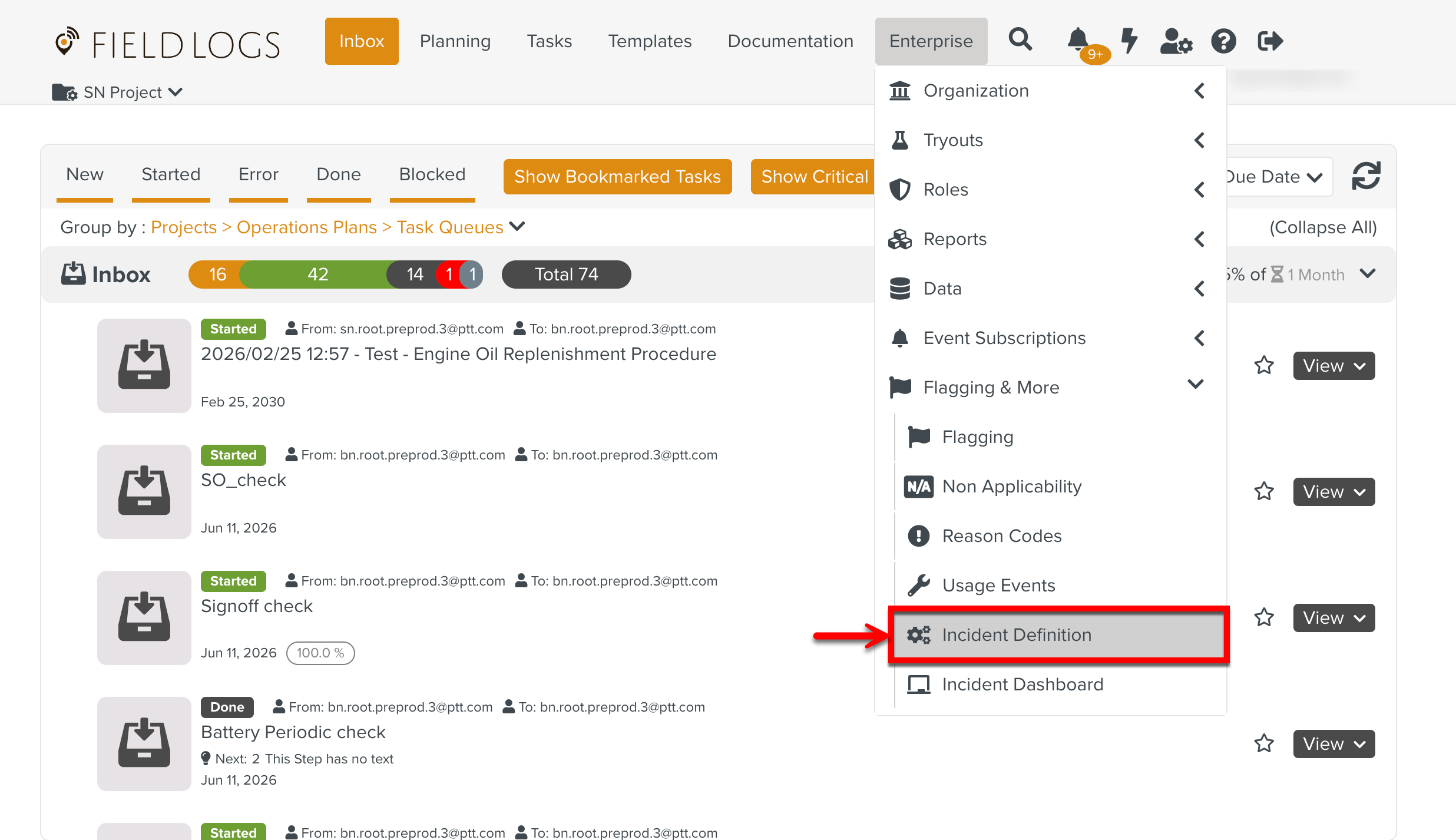Go to the Inbox tab

(x=362, y=41)
